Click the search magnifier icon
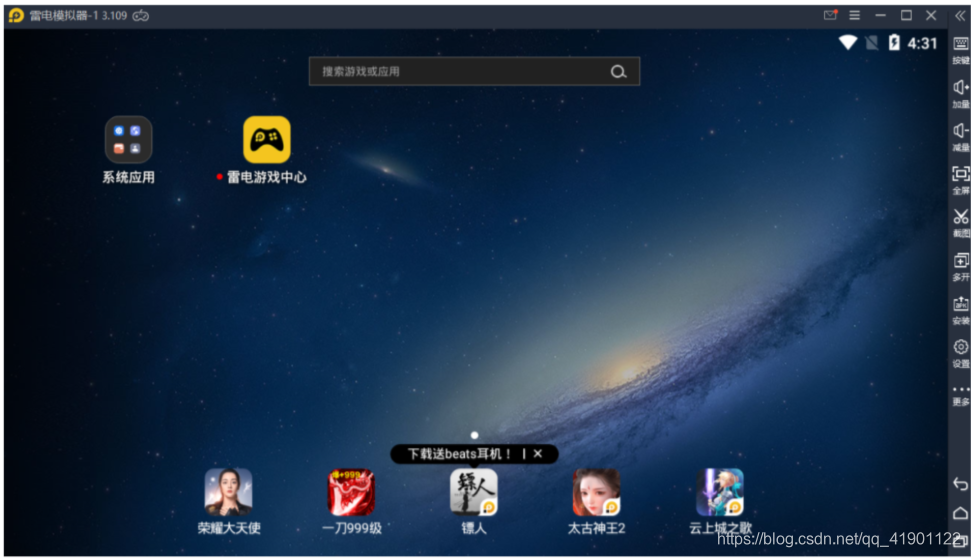 click(x=618, y=72)
